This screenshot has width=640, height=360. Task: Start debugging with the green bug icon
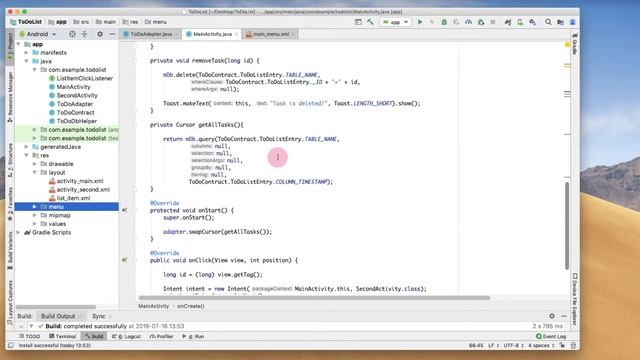444,22
